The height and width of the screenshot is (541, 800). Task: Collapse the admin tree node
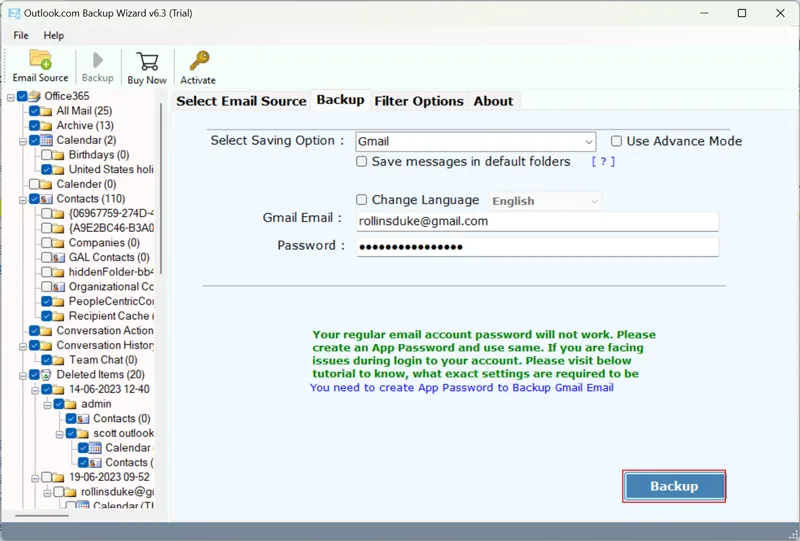click(47, 405)
